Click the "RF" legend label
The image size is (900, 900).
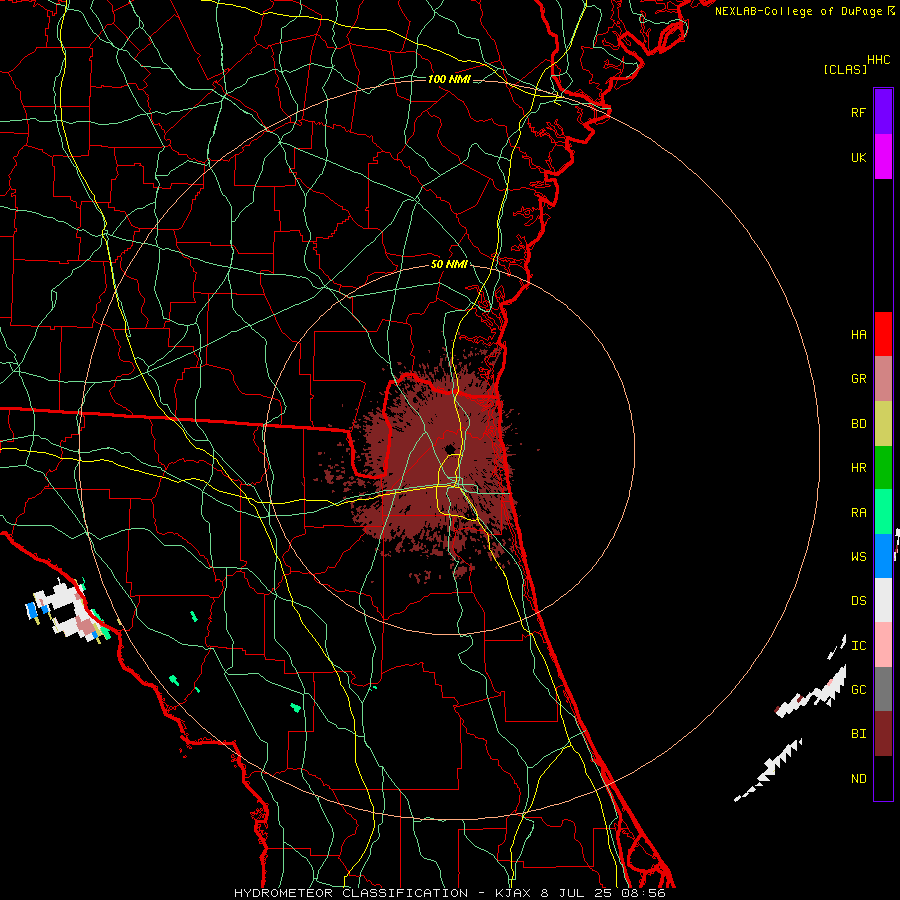coord(859,112)
